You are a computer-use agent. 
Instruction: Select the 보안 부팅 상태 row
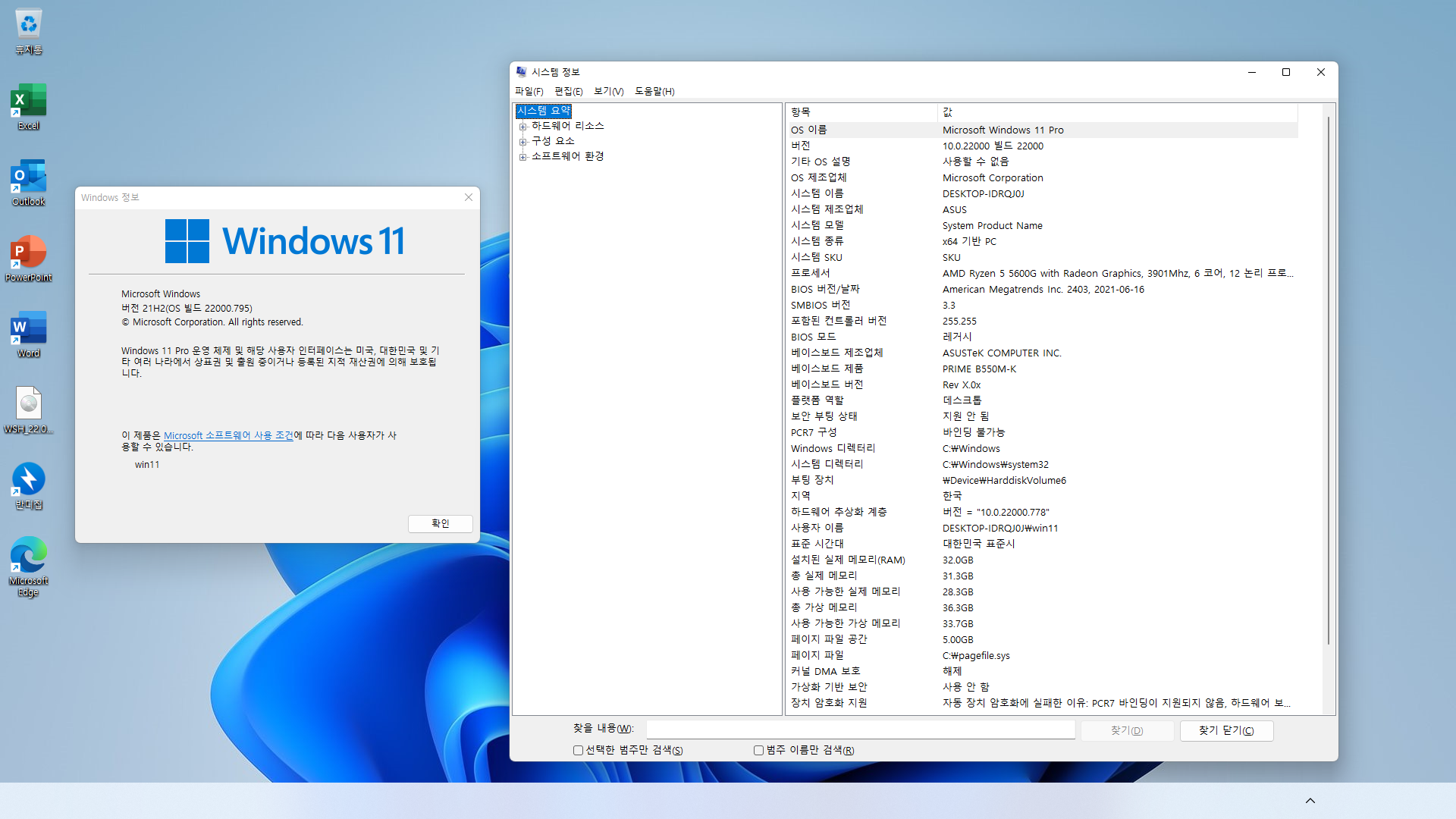click(x=1043, y=416)
